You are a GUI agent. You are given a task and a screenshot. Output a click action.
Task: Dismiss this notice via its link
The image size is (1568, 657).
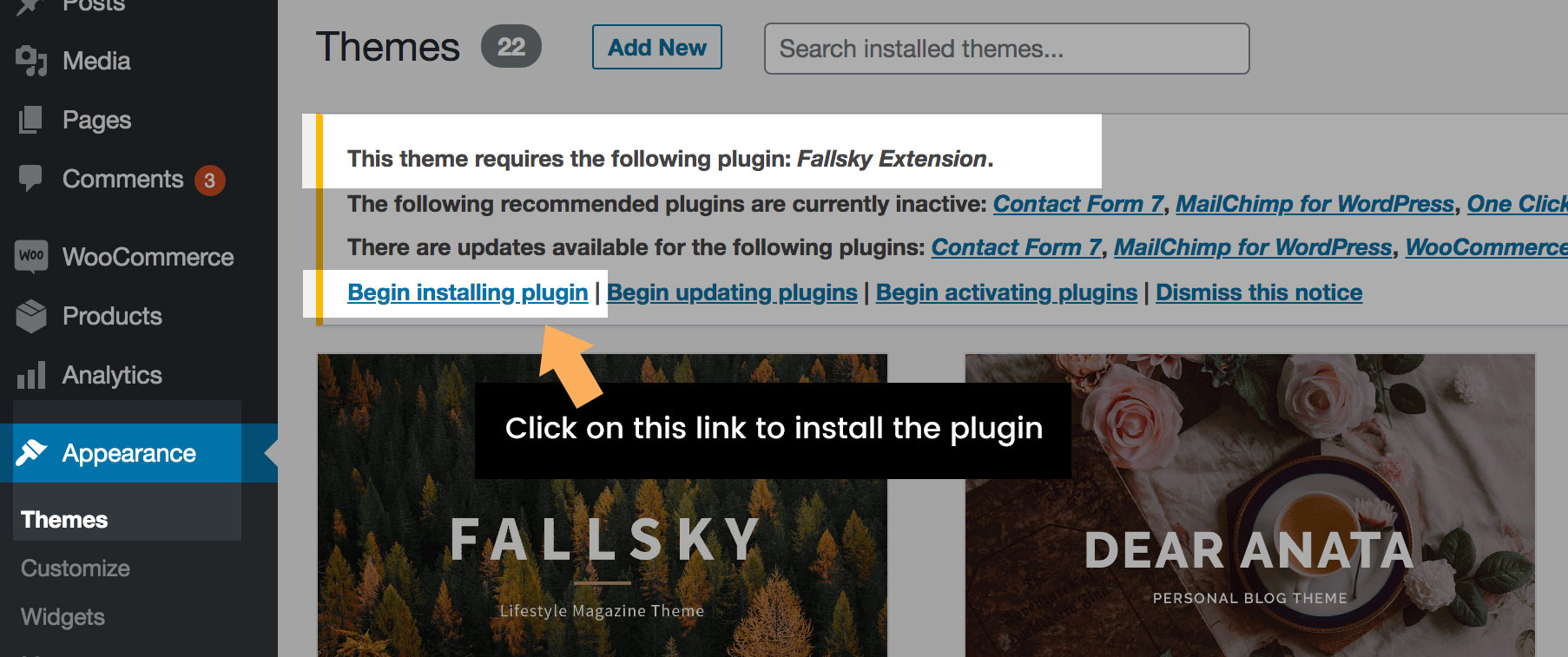pos(1259,292)
